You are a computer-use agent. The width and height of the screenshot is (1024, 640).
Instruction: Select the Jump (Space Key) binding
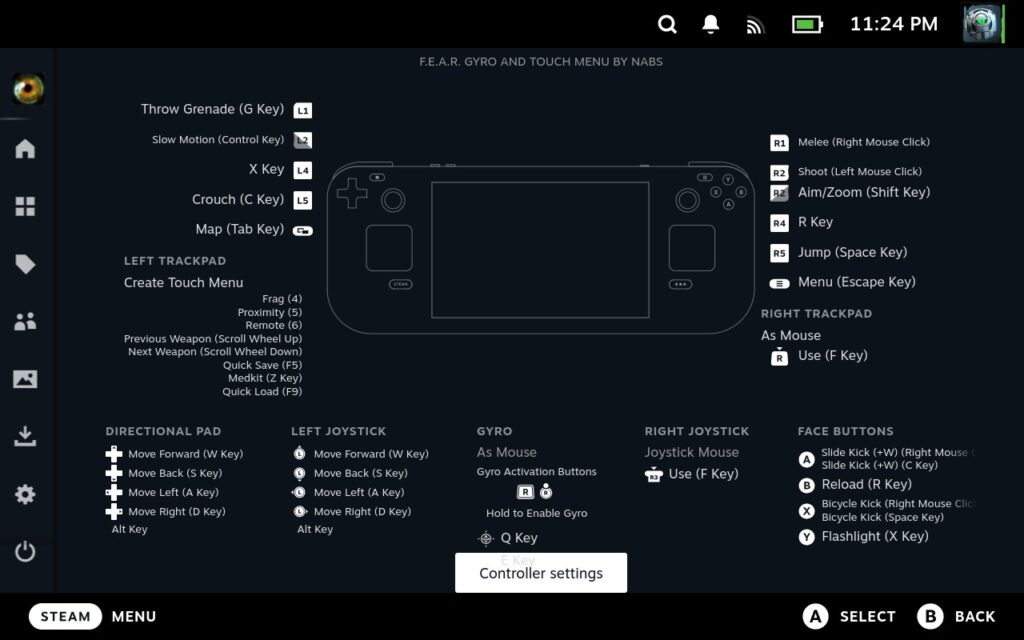(x=852, y=252)
